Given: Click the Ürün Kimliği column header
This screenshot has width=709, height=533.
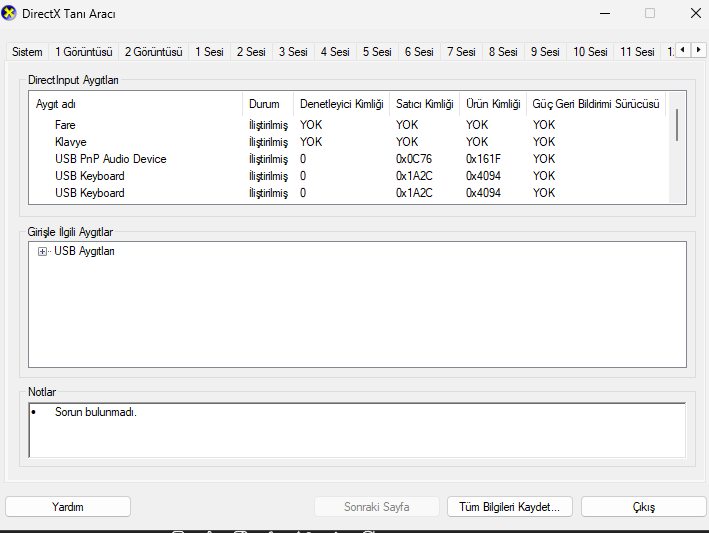Looking at the screenshot, I should [493, 104].
